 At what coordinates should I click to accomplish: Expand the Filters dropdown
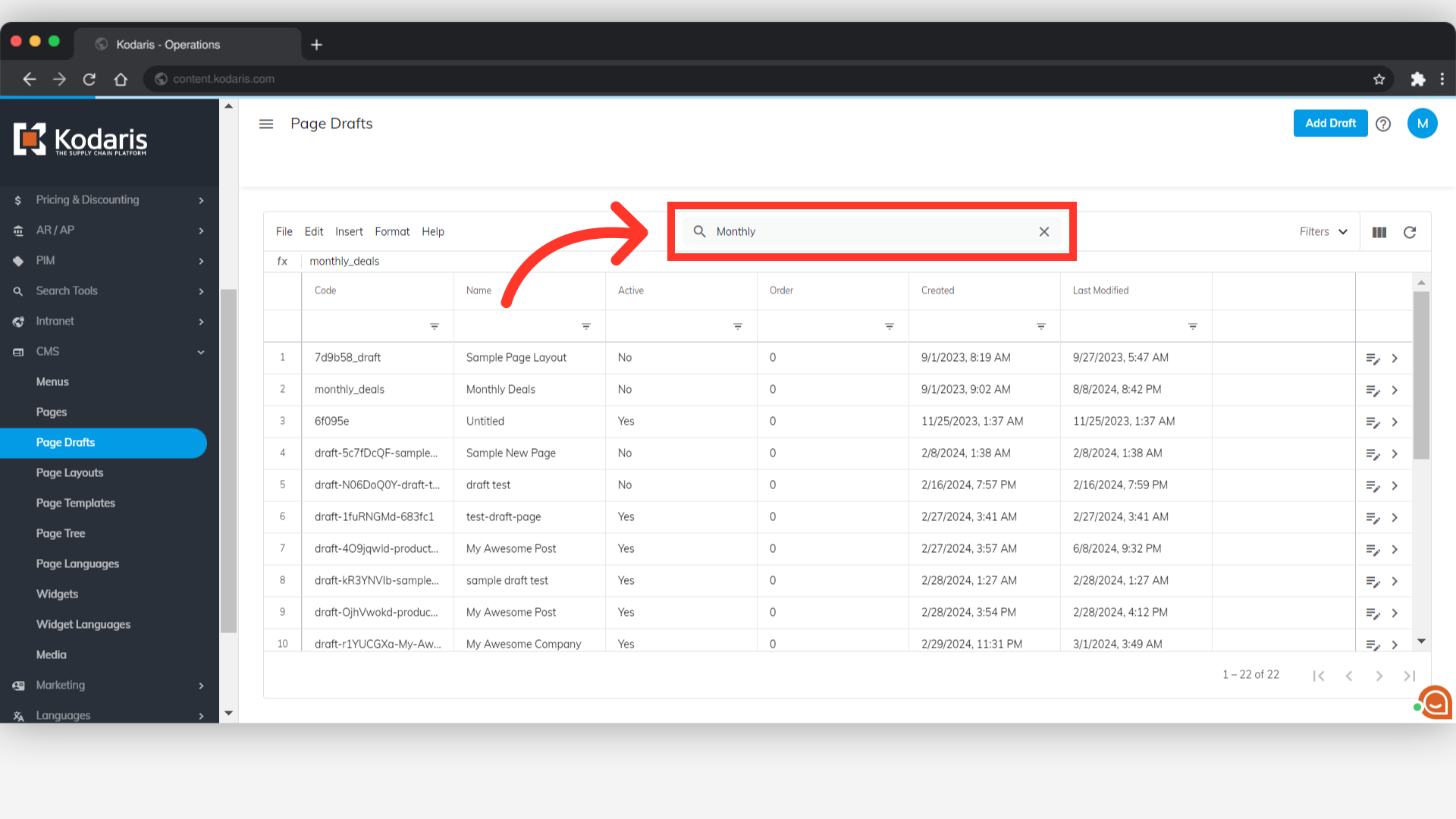[x=1323, y=231]
